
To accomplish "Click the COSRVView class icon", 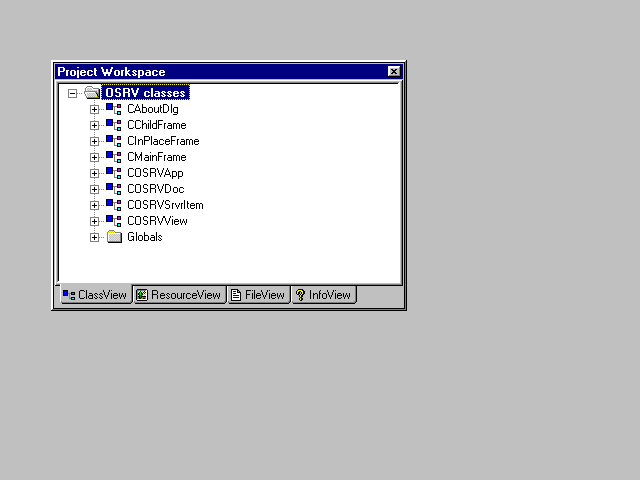I will click(113, 221).
